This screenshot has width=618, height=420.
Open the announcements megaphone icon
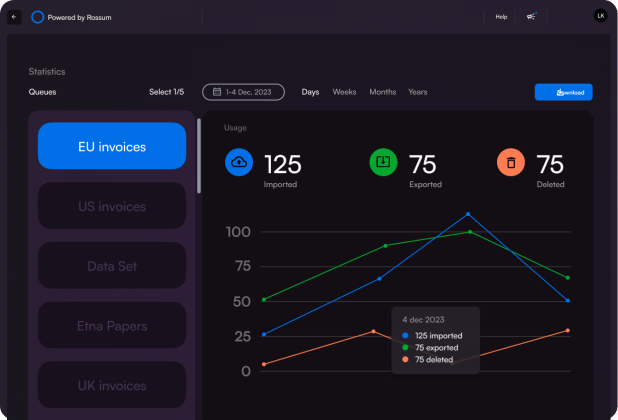[532, 17]
